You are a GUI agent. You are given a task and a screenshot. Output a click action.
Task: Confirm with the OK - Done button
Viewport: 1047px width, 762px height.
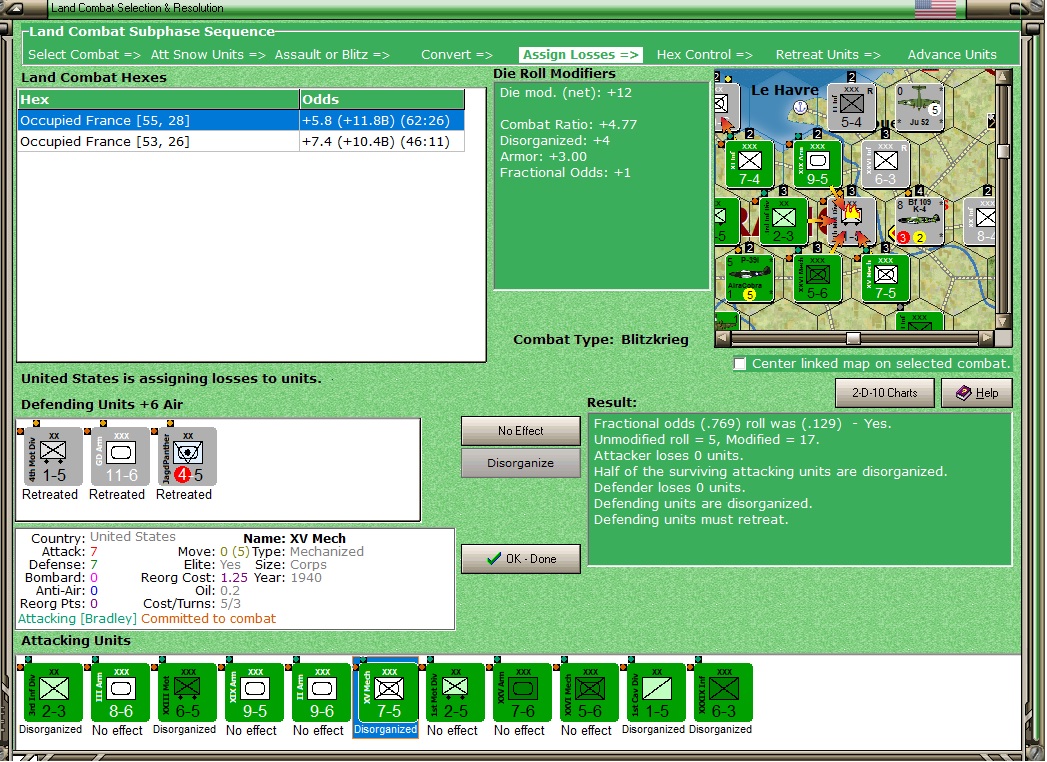click(521, 559)
